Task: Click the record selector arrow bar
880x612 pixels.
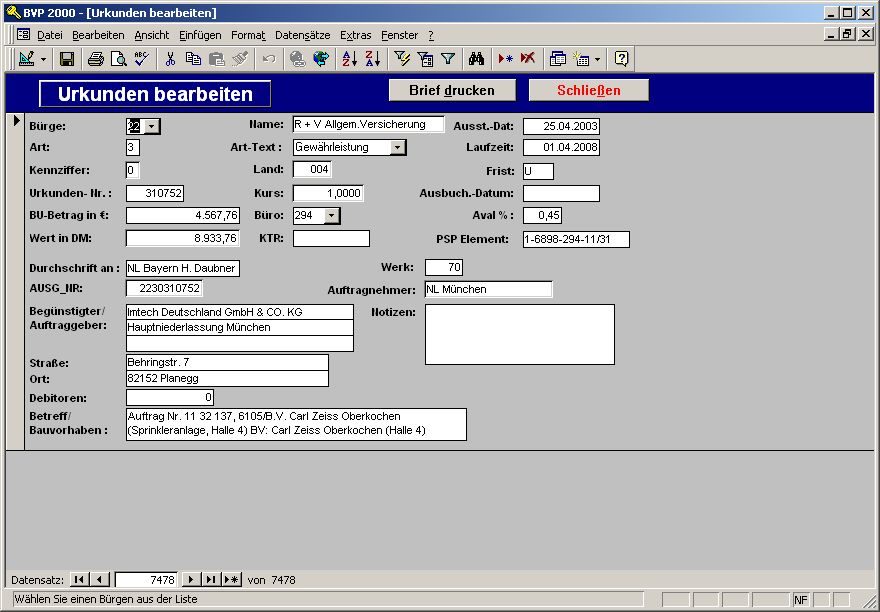Action: point(15,281)
